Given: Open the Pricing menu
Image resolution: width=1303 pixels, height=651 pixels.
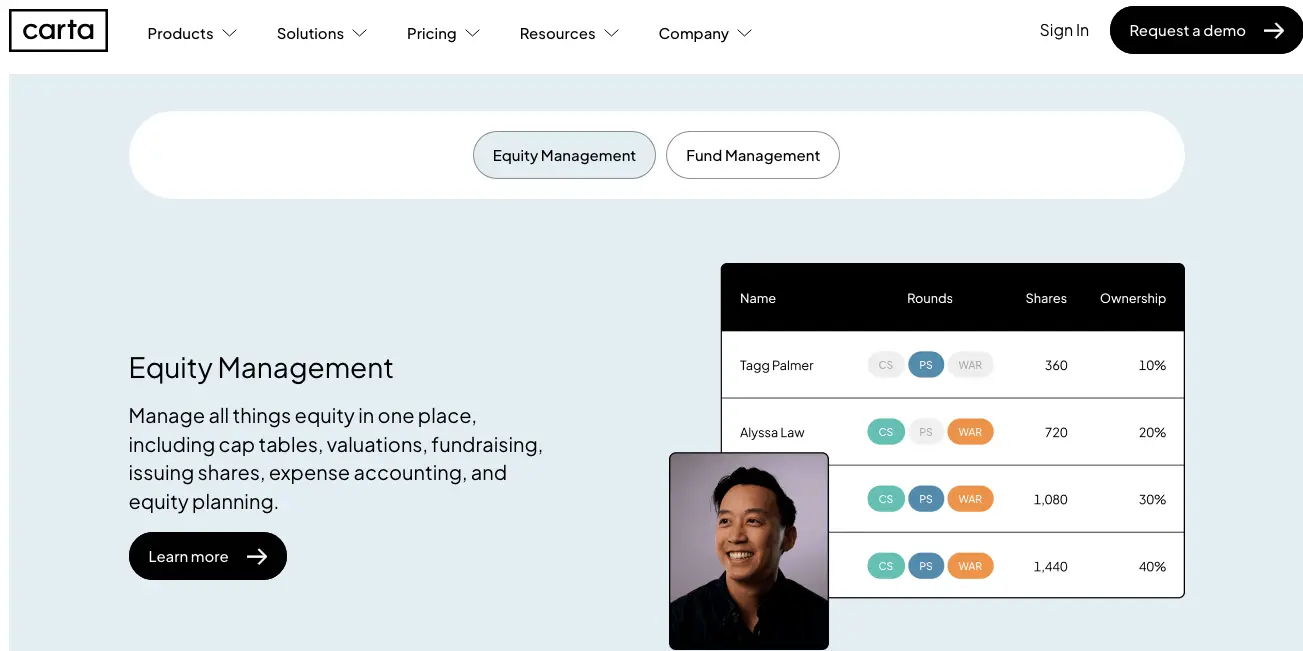Looking at the screenshot, I should (x=443, y=34).
